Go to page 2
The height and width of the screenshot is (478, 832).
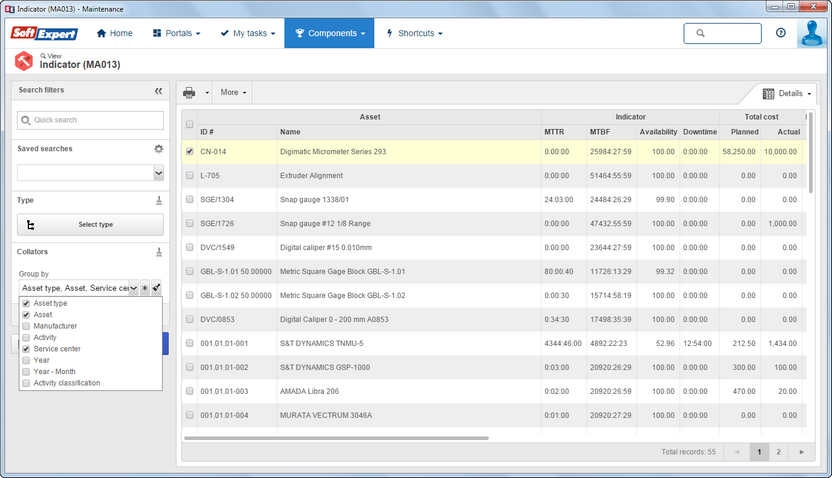pos(778,452)
